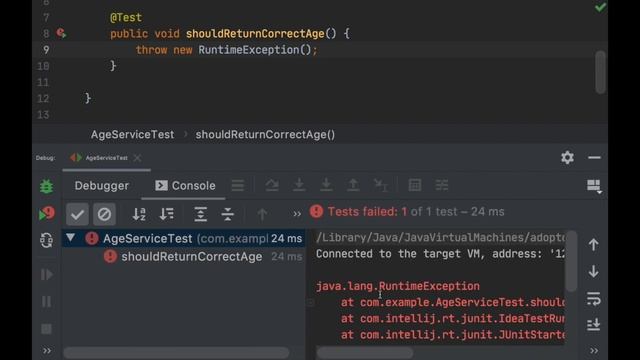Click Run to Cursor in debug toolbar
Viewport: 640px width, 360px height.
coord(381,185)
